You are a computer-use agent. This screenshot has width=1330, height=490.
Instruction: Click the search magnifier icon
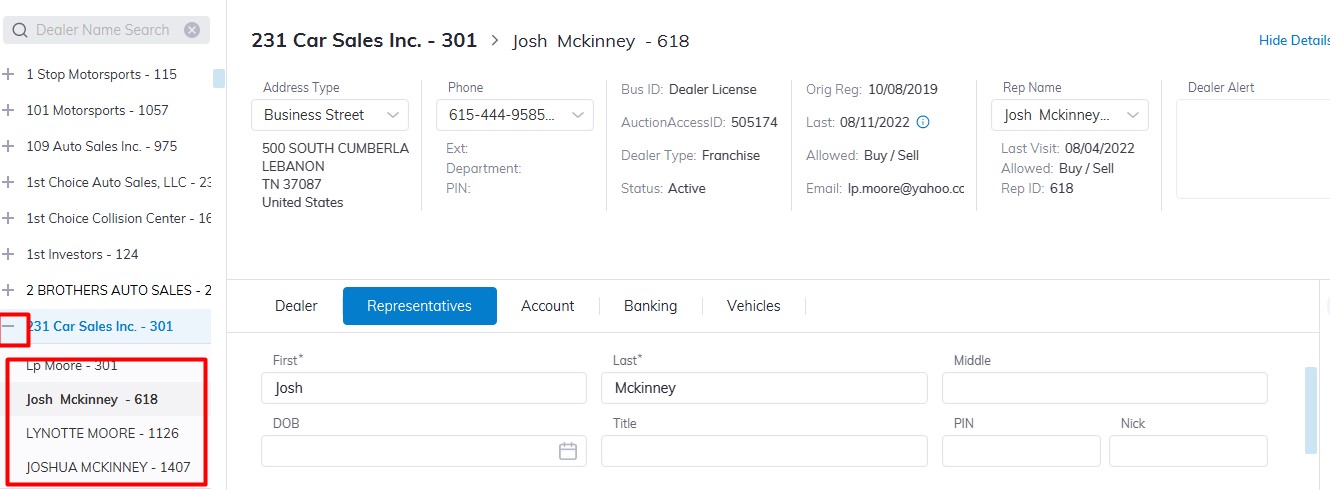click(x=20, y=30)
